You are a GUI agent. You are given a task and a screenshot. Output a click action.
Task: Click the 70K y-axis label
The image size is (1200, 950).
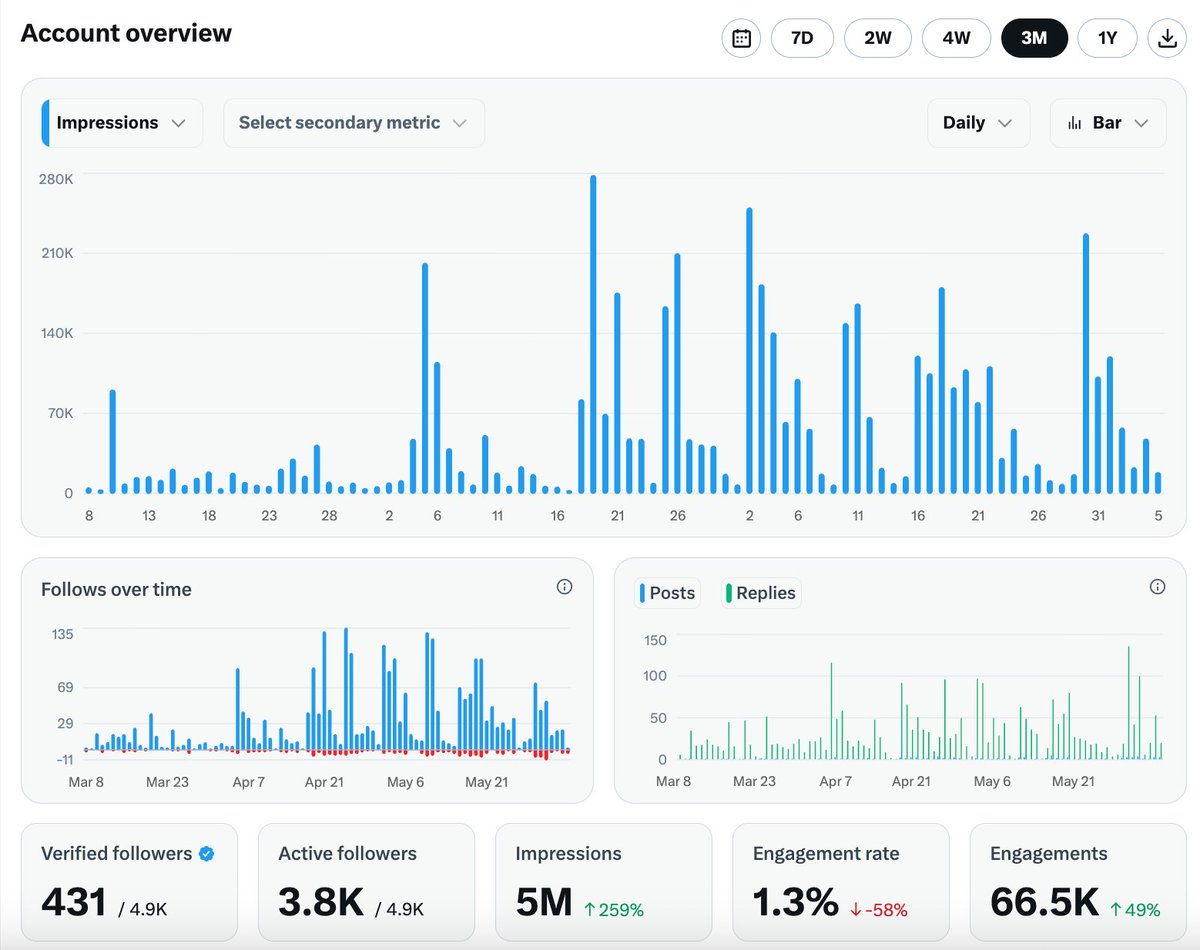tap(60, 413)
